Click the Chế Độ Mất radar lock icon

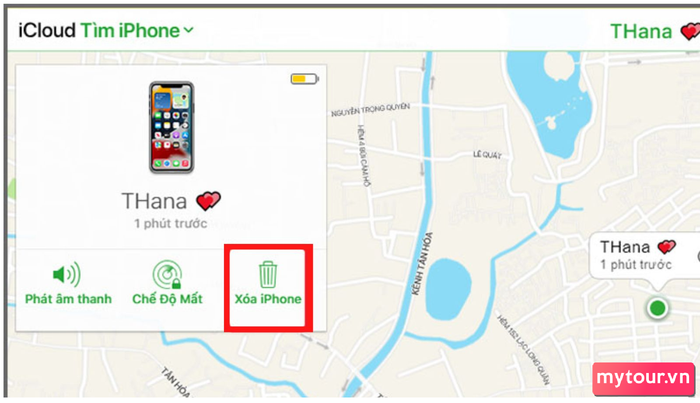[x=167, y=274]
